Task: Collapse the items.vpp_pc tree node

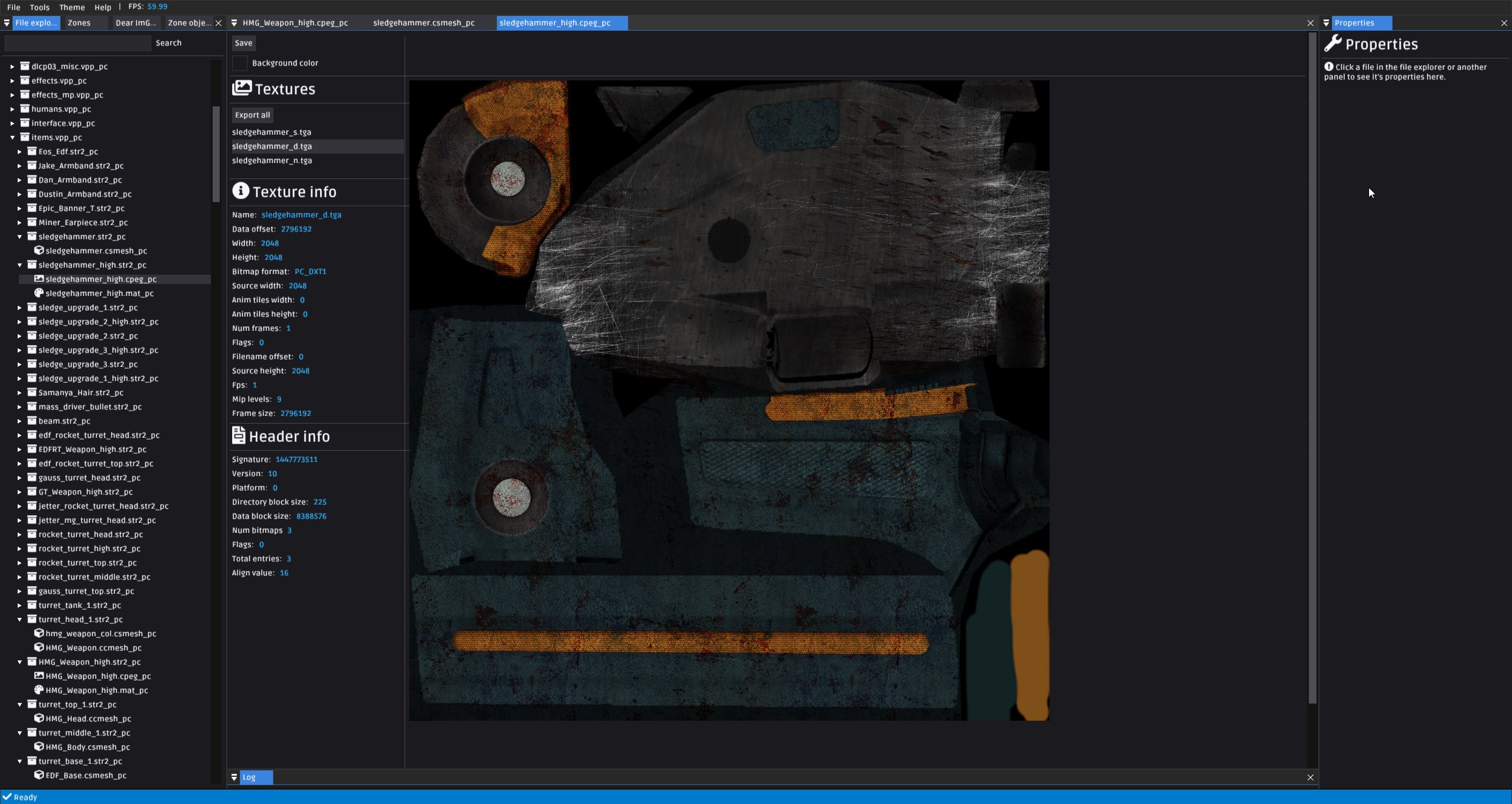Action: (x=12, y=138)
